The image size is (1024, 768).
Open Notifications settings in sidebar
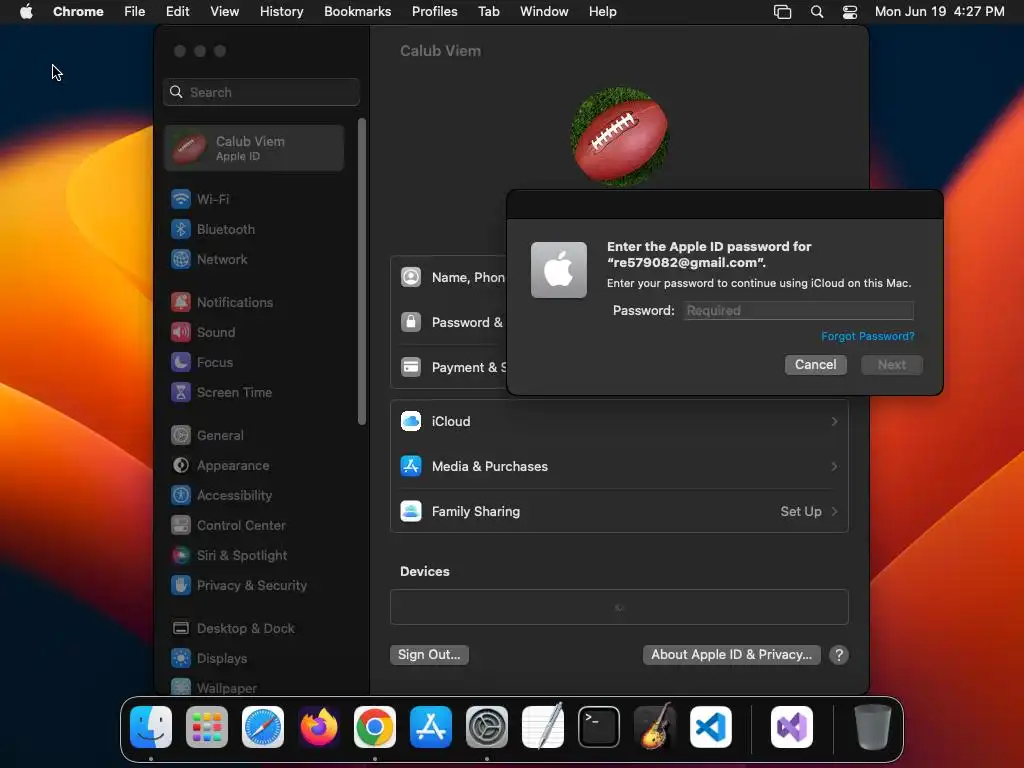[222, 302]
